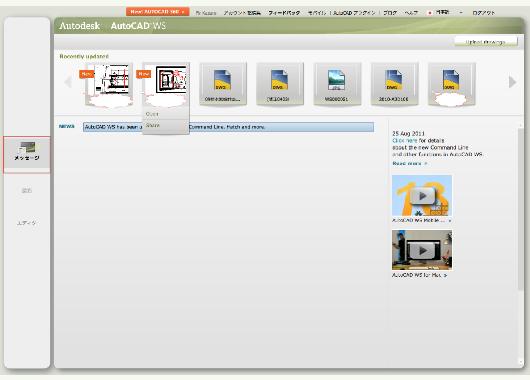Image resolution: width=530 pixels, height=380 pixels.
Task: Click the ログアウト link
Action: tap(483, 13)
